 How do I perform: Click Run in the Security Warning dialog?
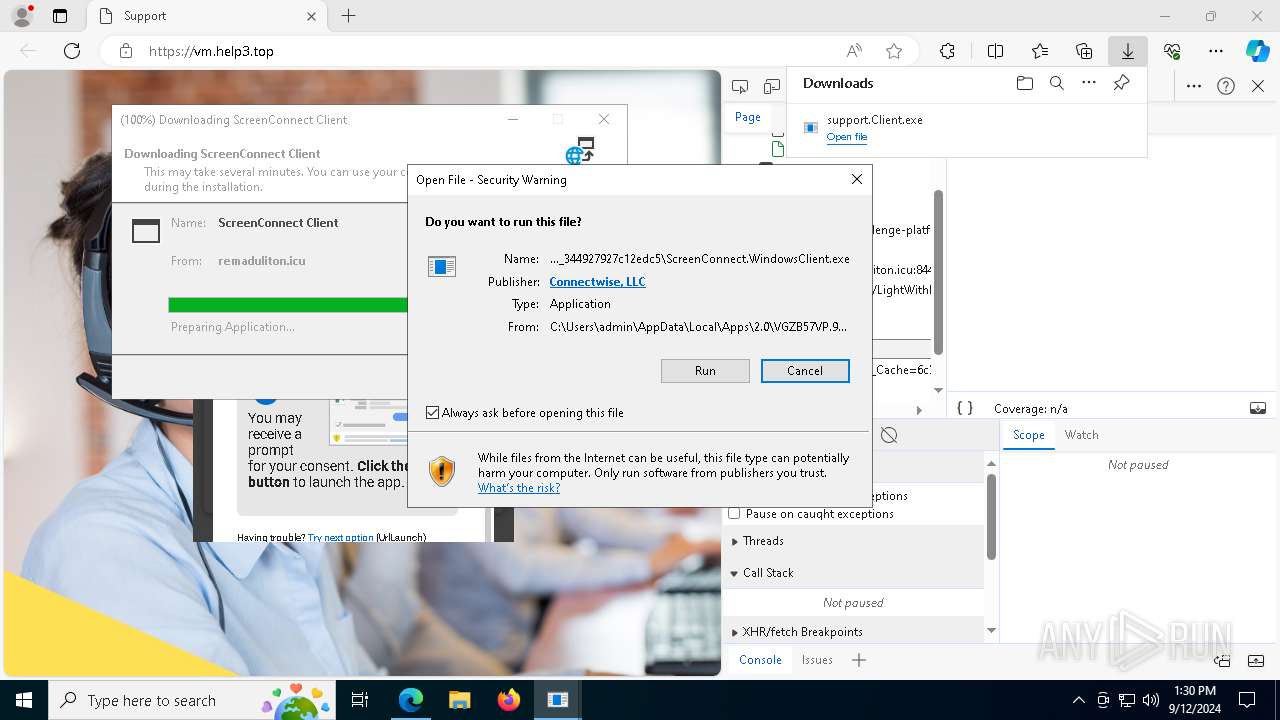tap(705, 371)
